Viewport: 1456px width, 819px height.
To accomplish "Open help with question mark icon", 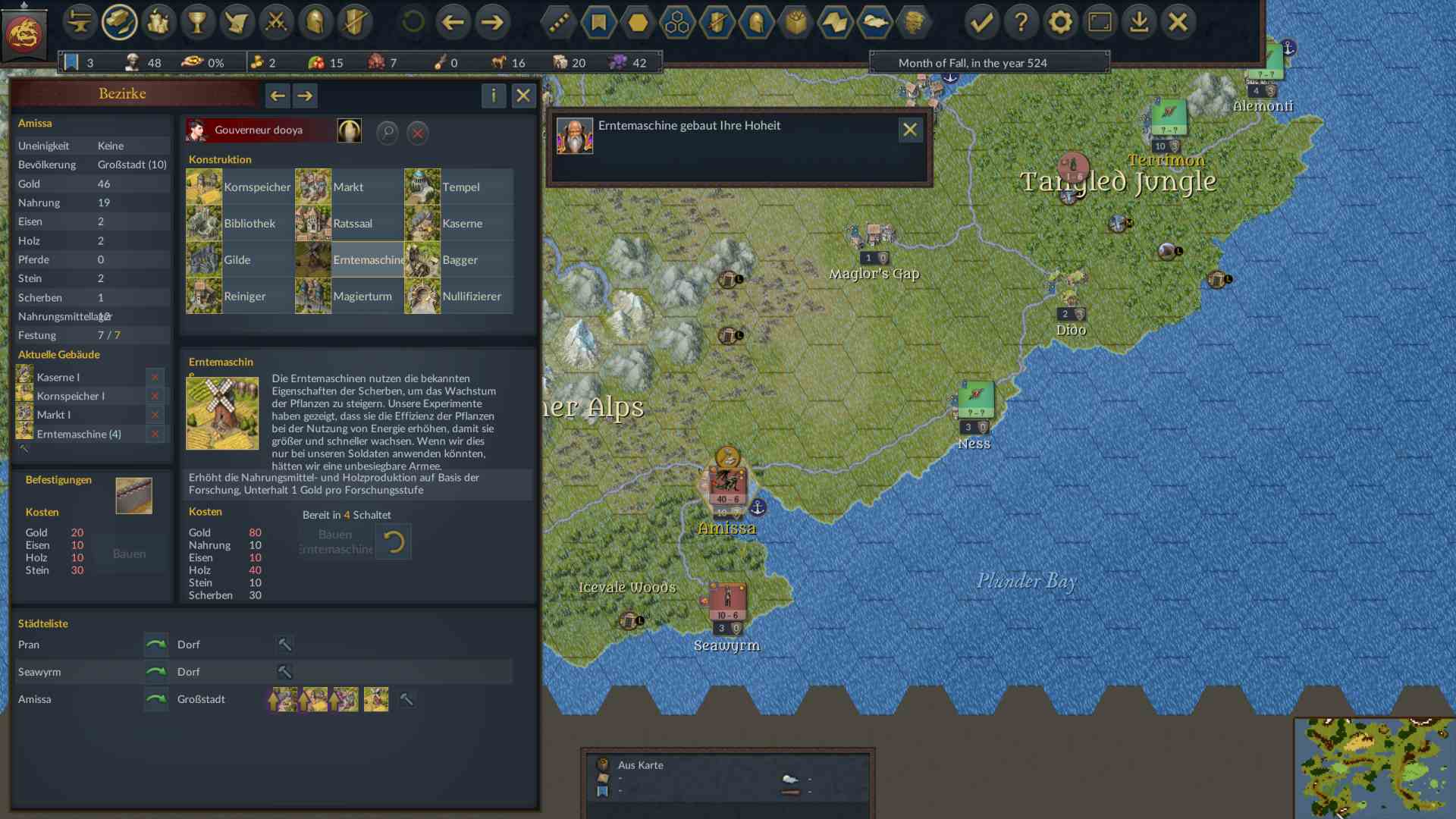I will [x=1021, y=22].
